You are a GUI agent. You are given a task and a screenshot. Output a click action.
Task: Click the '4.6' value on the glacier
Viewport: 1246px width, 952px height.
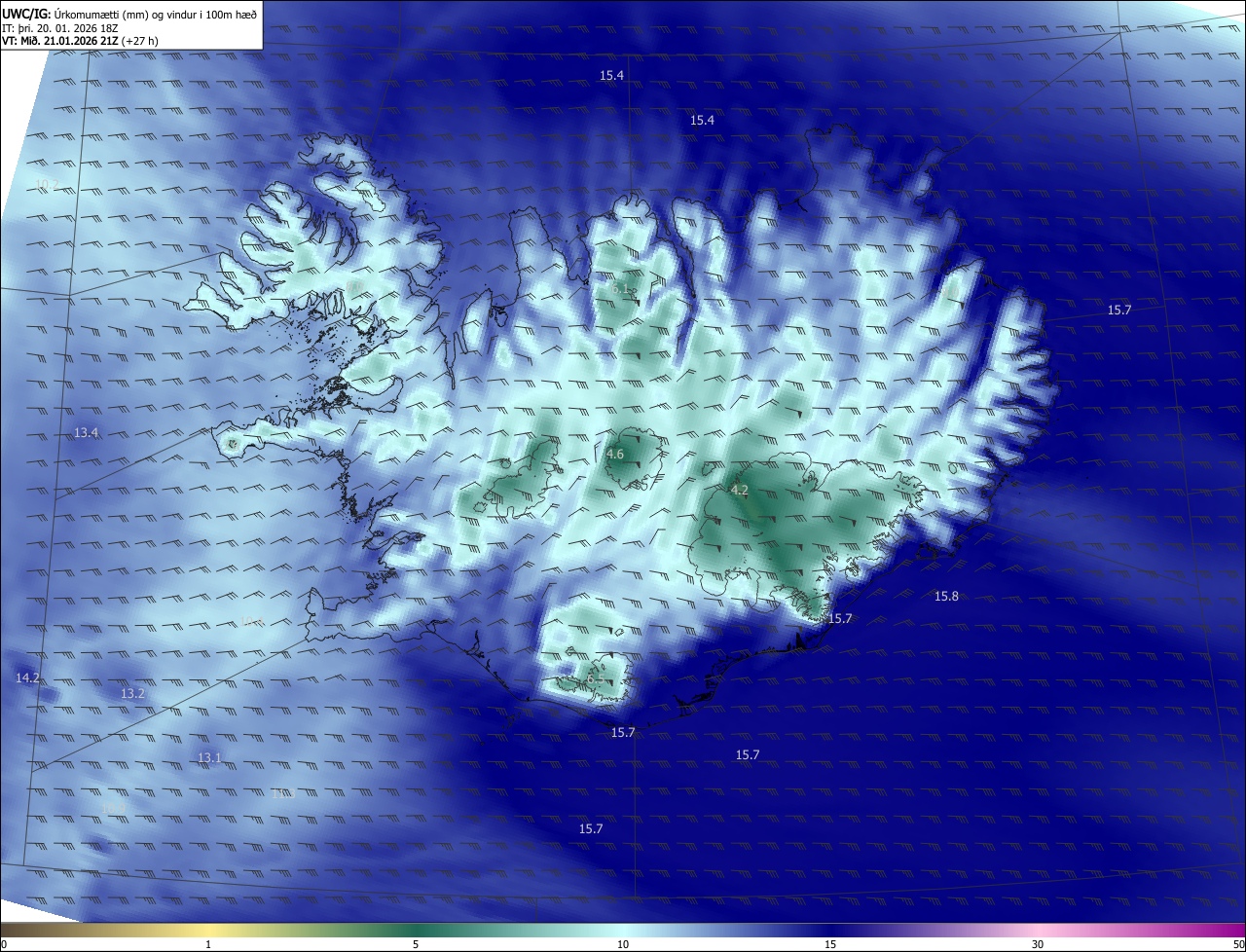[615, 454]
